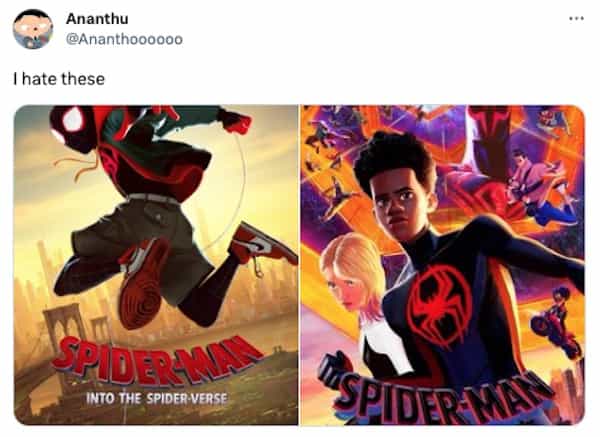Select the "I hate these" tweet text
Viewport: 600px width, 437px height.
click(x=59, y=79)
